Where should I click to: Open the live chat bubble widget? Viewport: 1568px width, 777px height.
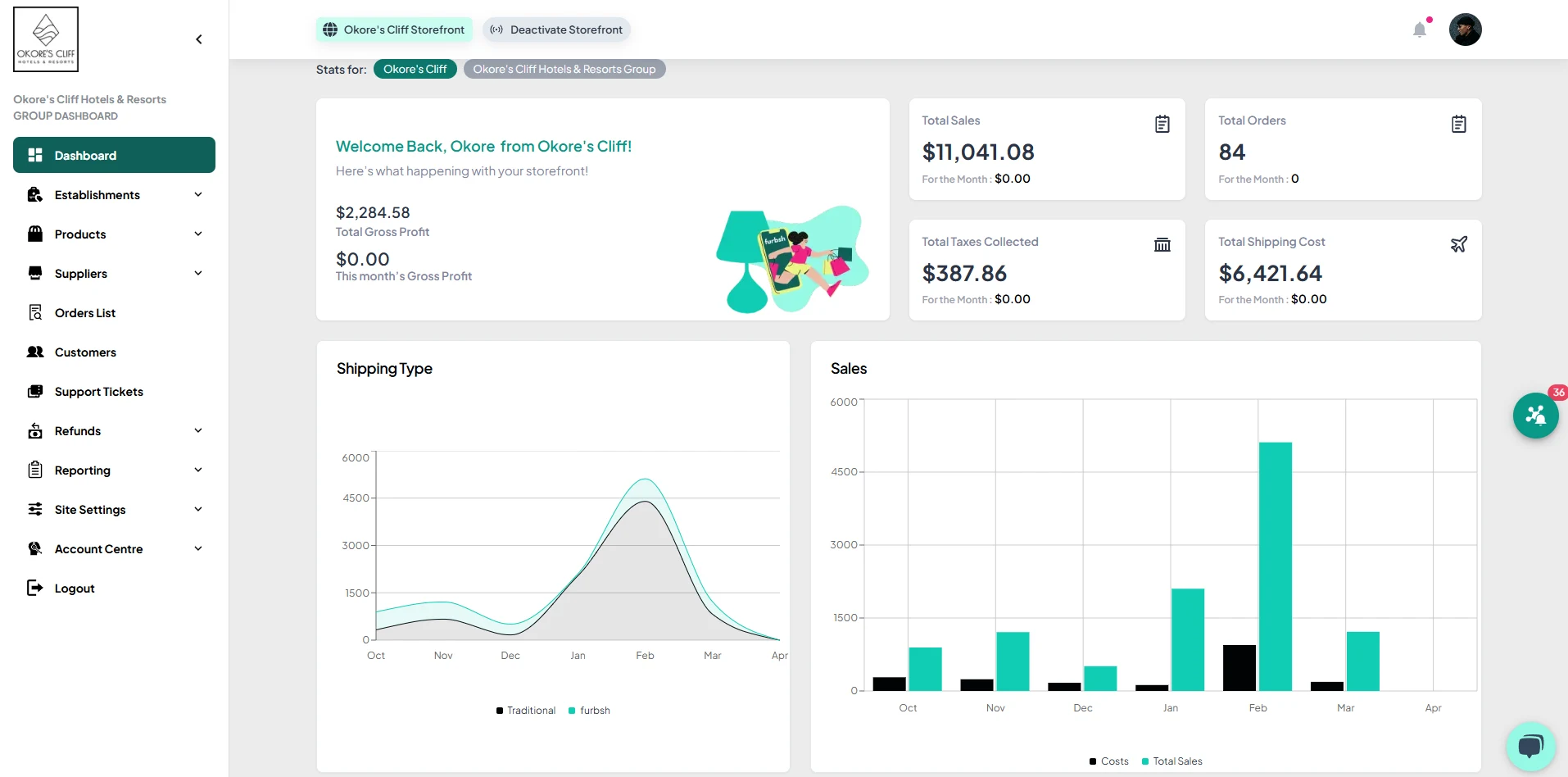pyautogui.click(x=1530, y=746)
